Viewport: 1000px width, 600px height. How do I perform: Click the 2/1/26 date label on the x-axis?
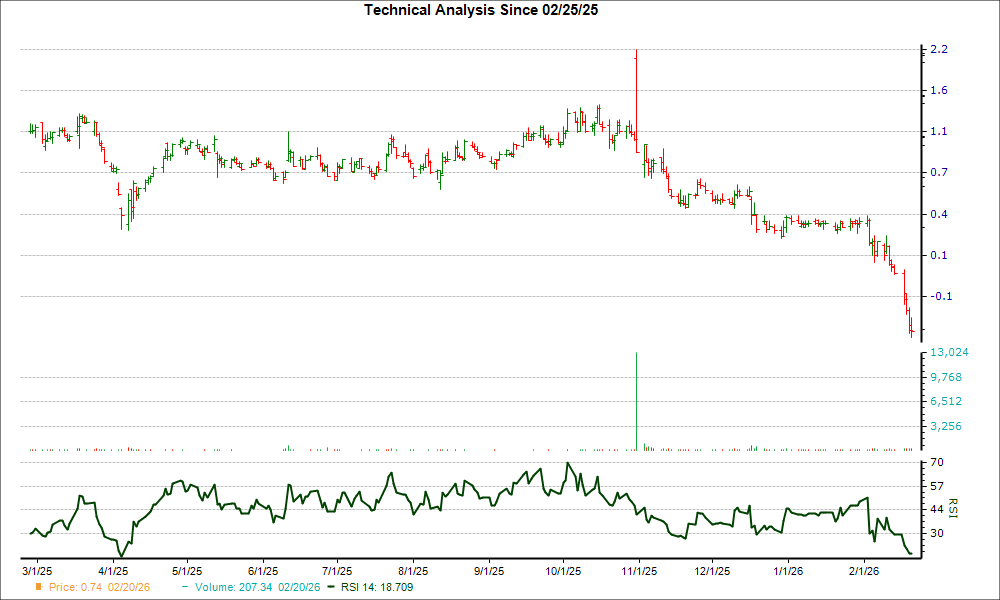864,571
